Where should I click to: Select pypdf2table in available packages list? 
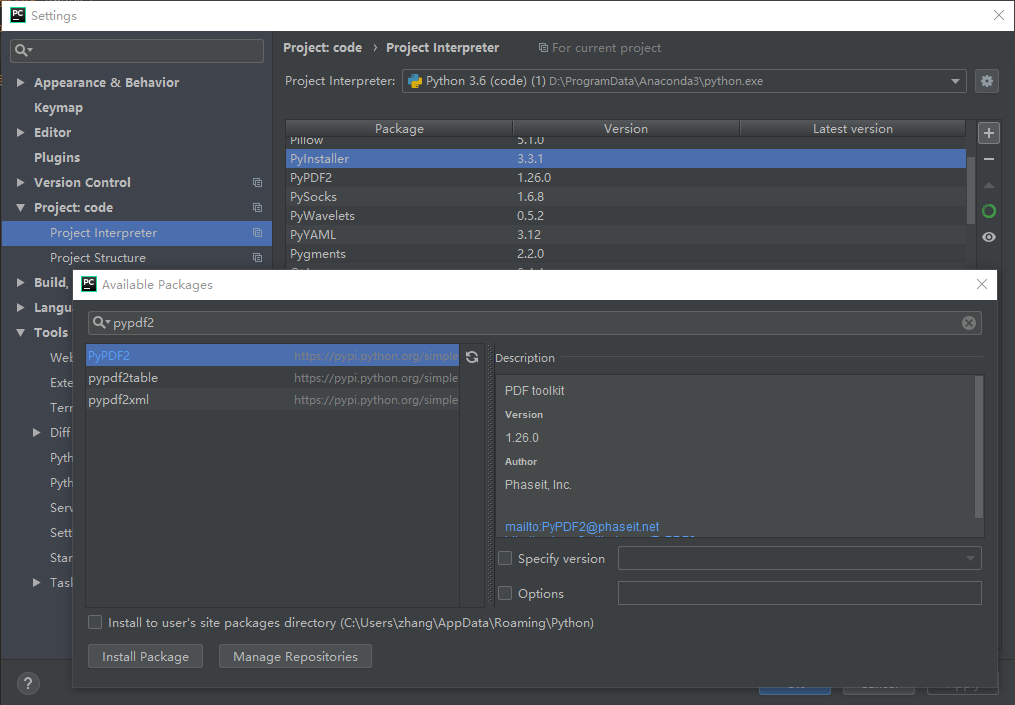[273, 377]
